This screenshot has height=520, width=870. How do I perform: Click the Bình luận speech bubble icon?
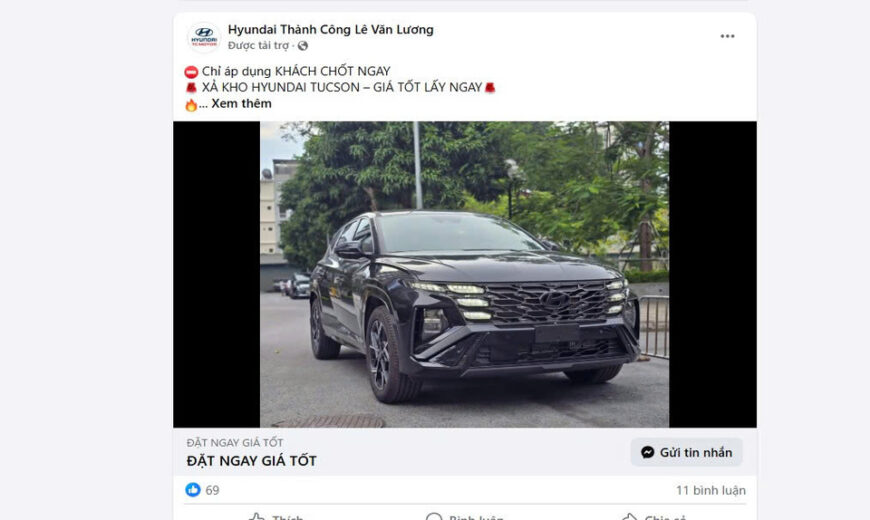click(433, 517)
